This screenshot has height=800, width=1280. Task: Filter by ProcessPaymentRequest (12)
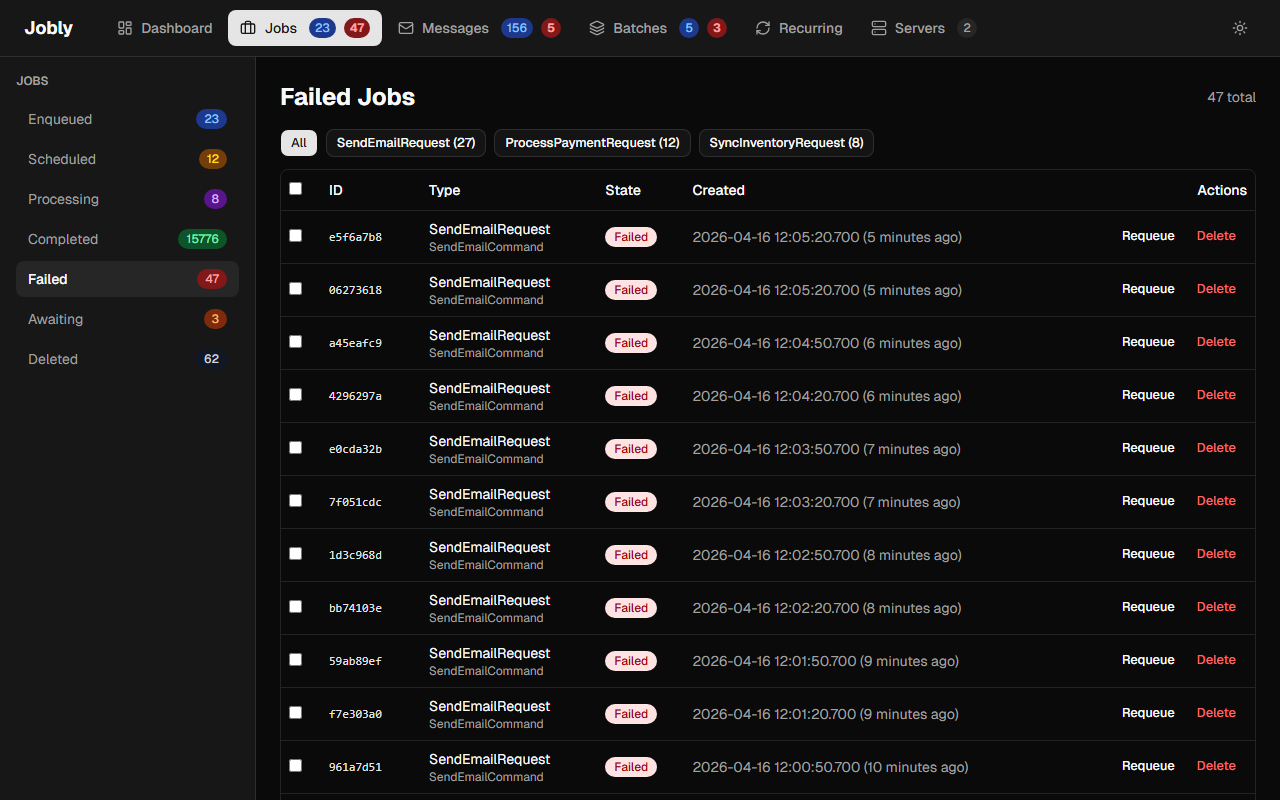[592, 143]
